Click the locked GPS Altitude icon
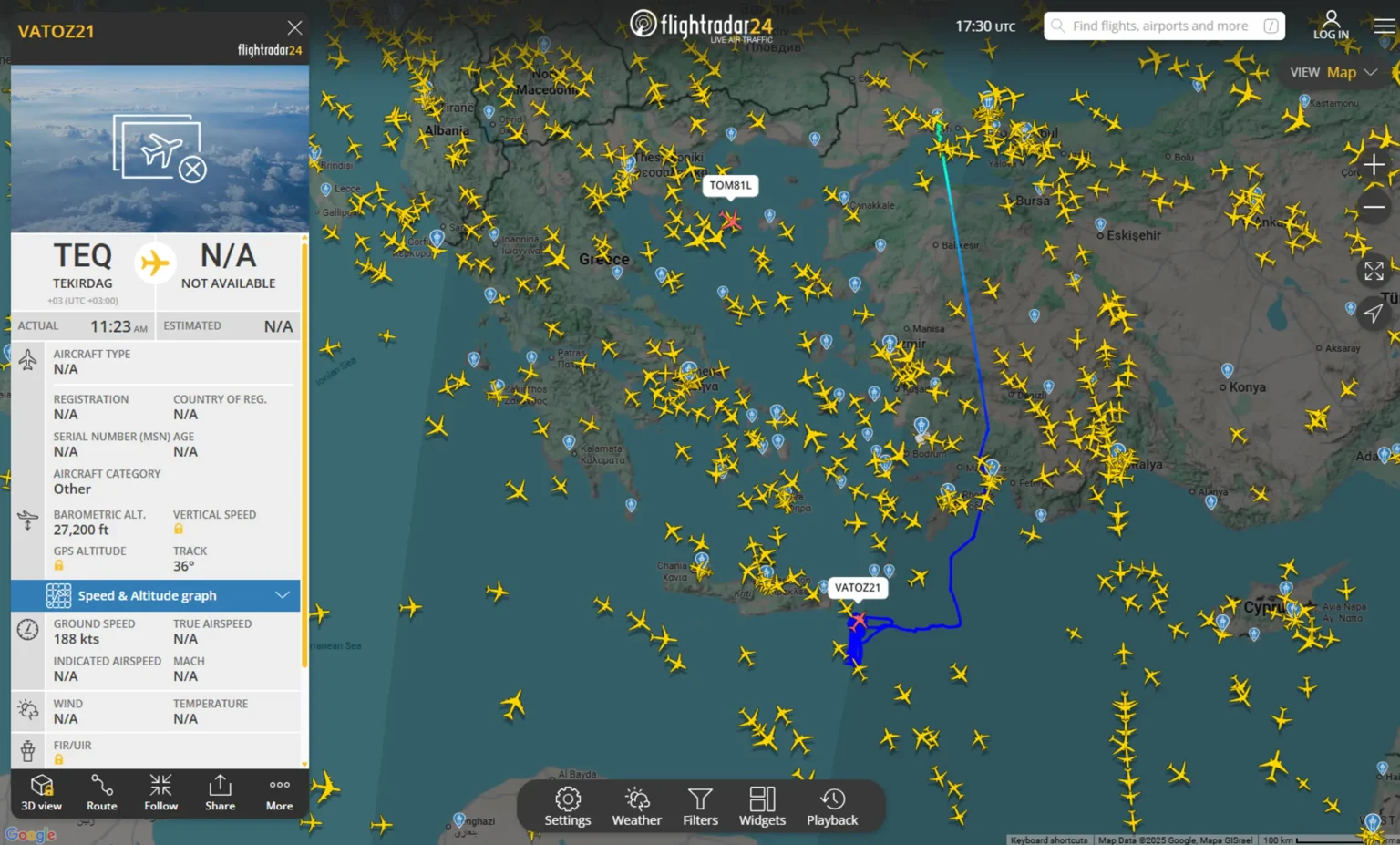 58,565
